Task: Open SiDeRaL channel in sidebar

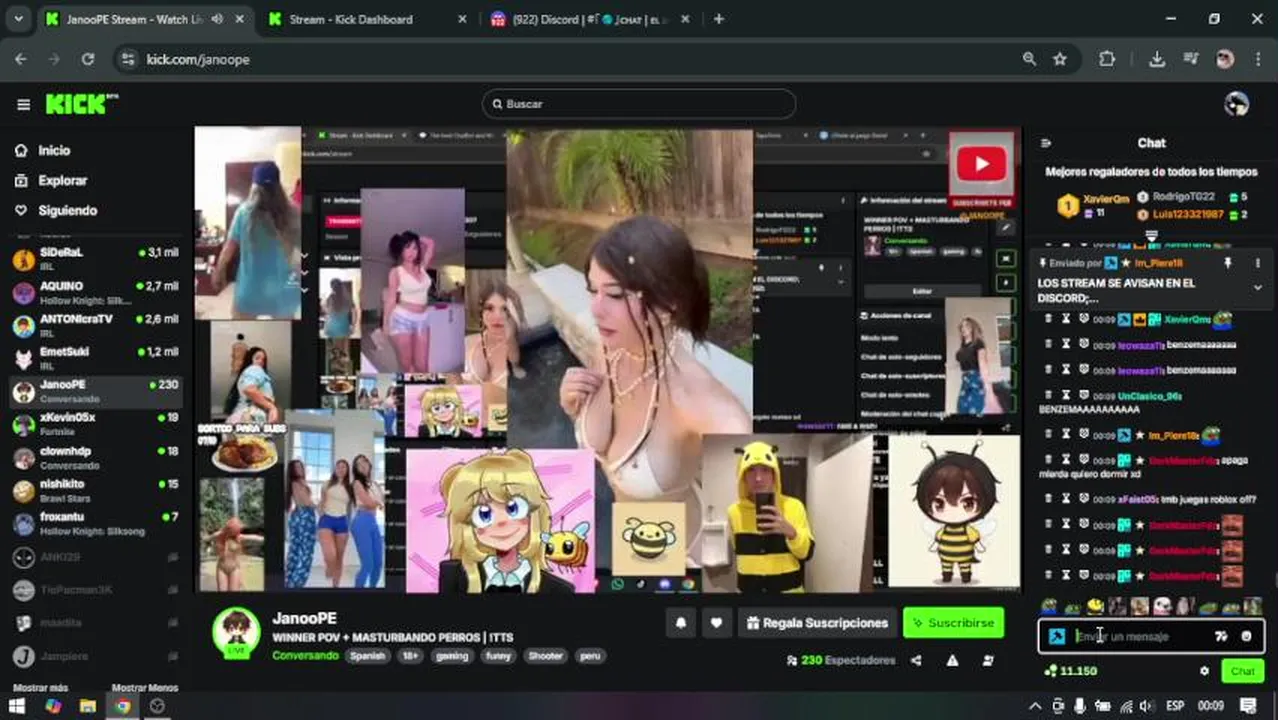Action: tap(96, 258)
